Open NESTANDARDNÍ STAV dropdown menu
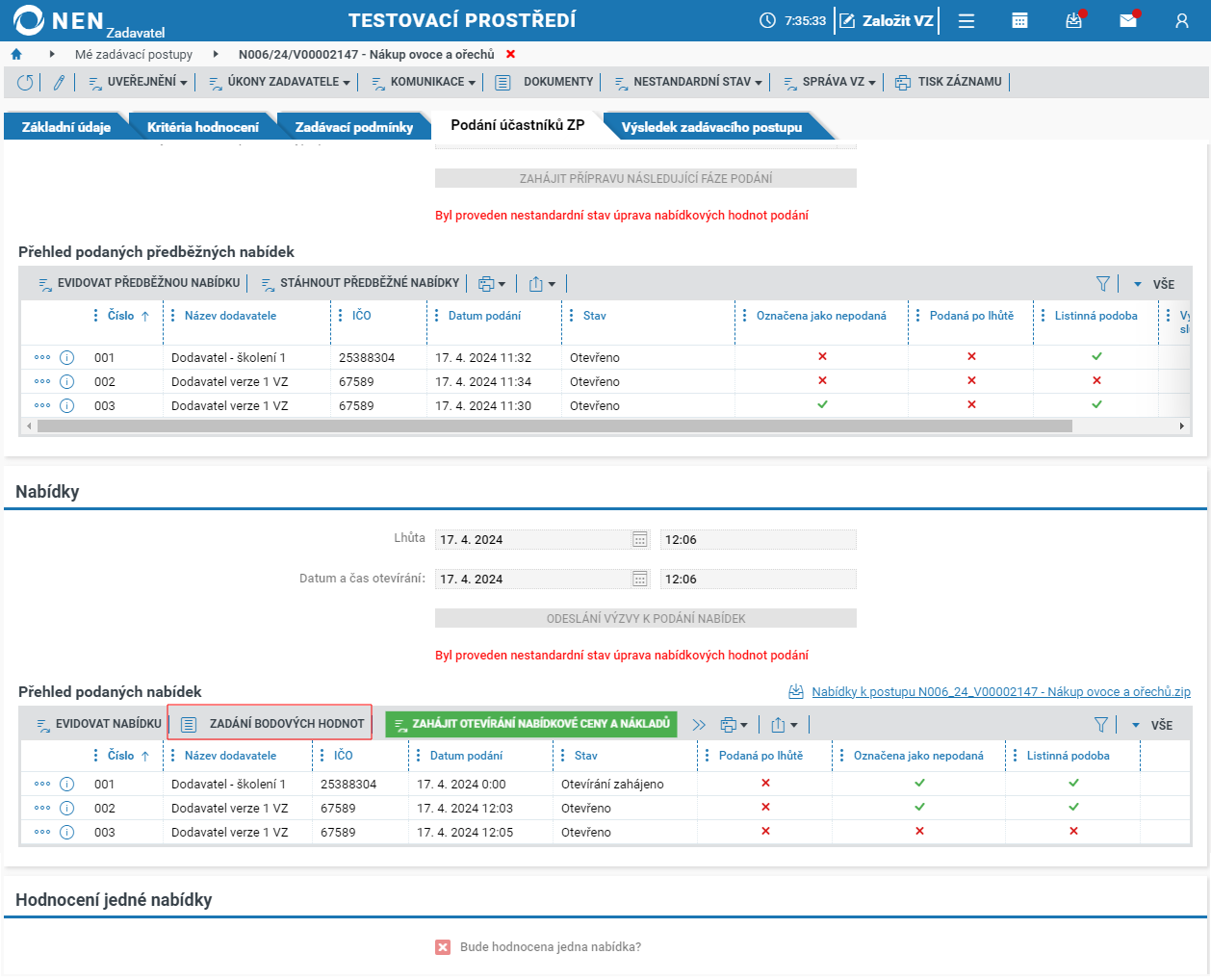 688,83
